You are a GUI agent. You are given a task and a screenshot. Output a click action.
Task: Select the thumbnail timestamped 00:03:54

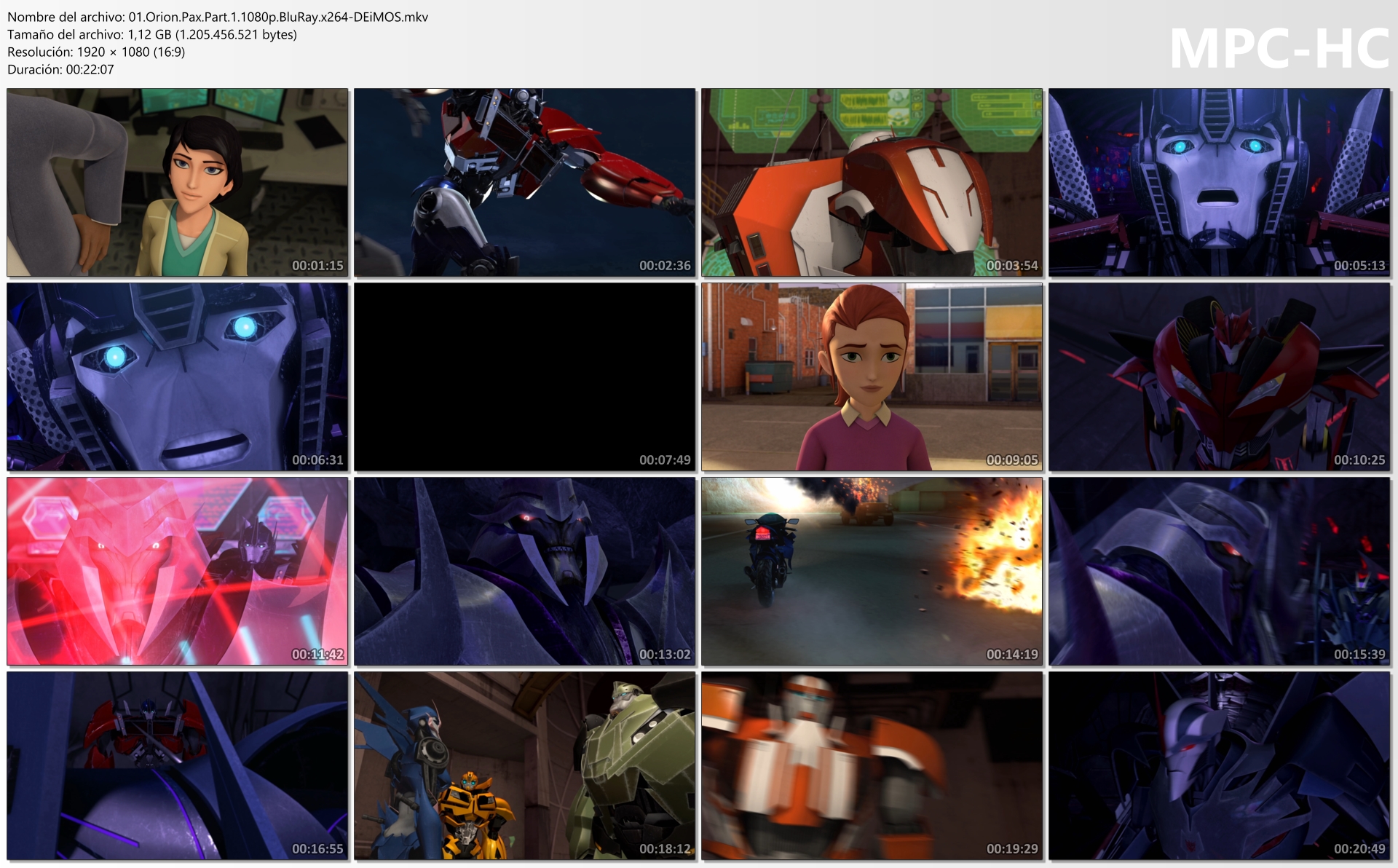[x=872, y=183]
